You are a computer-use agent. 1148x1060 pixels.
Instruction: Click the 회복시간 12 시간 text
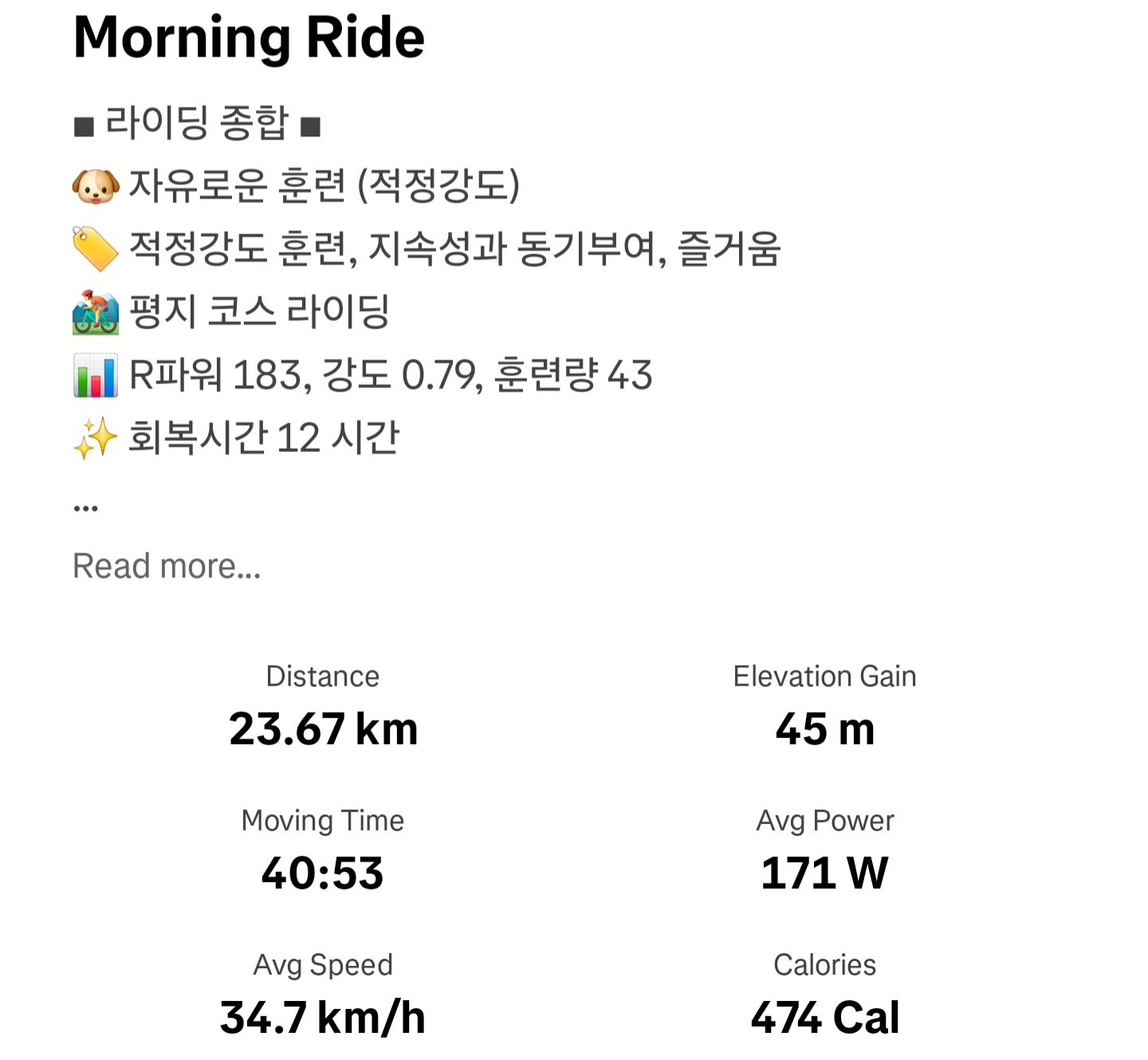point(264,438)
